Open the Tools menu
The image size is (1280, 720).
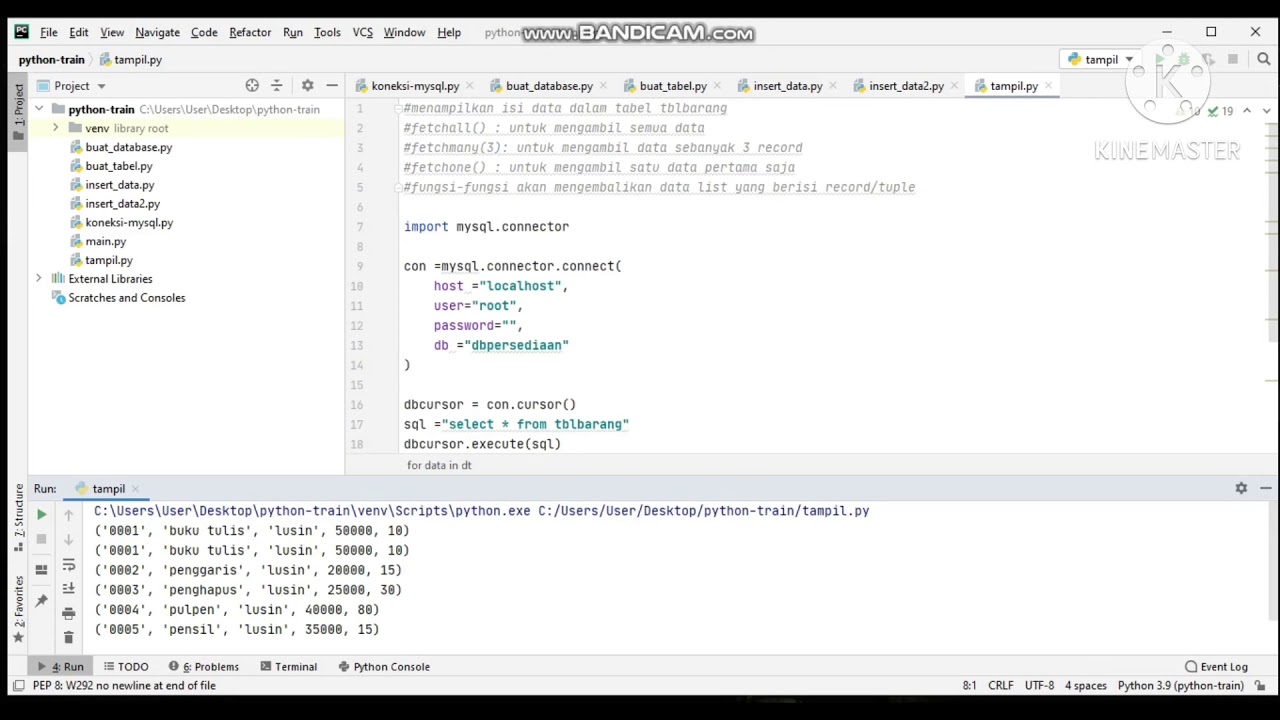tap(327, 32)
